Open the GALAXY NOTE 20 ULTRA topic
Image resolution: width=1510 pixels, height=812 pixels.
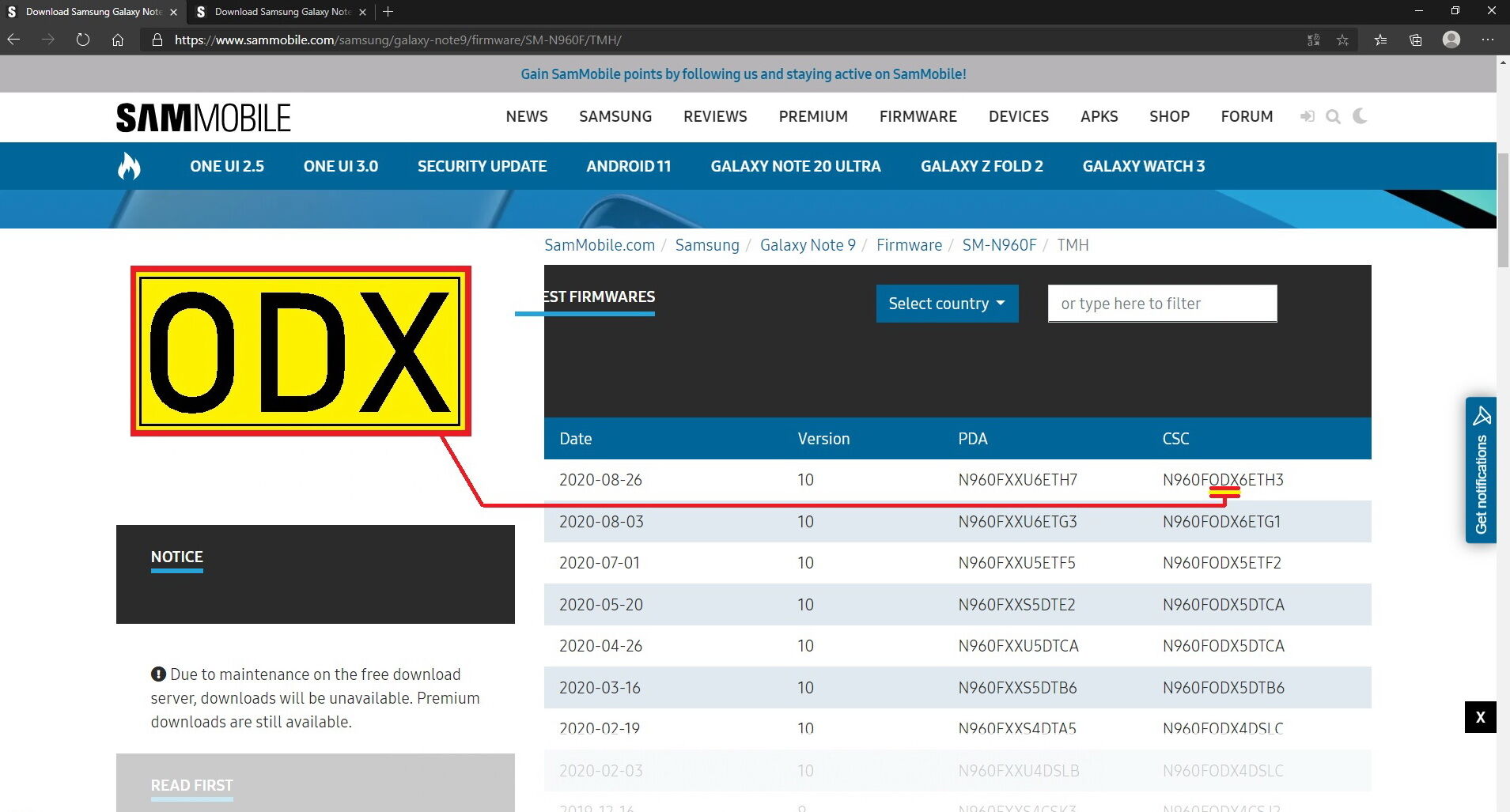point(796,166)
